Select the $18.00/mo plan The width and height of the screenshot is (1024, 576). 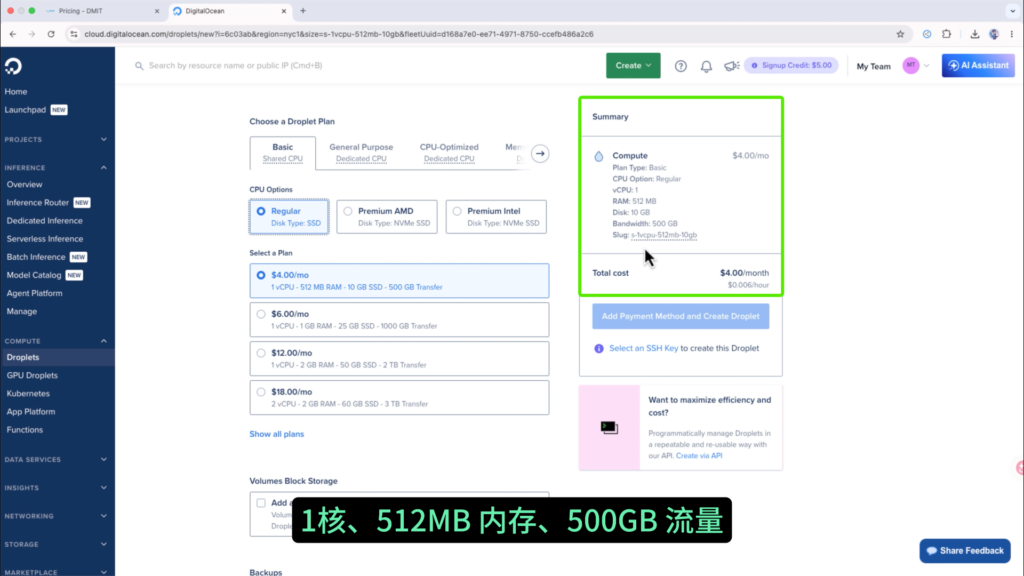click(399, 398)
